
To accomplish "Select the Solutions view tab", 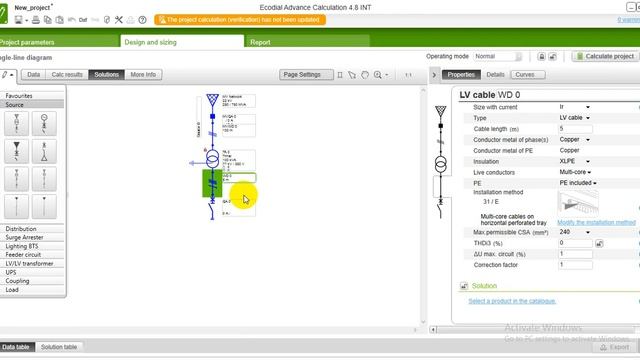I will (x=107, y=75).
